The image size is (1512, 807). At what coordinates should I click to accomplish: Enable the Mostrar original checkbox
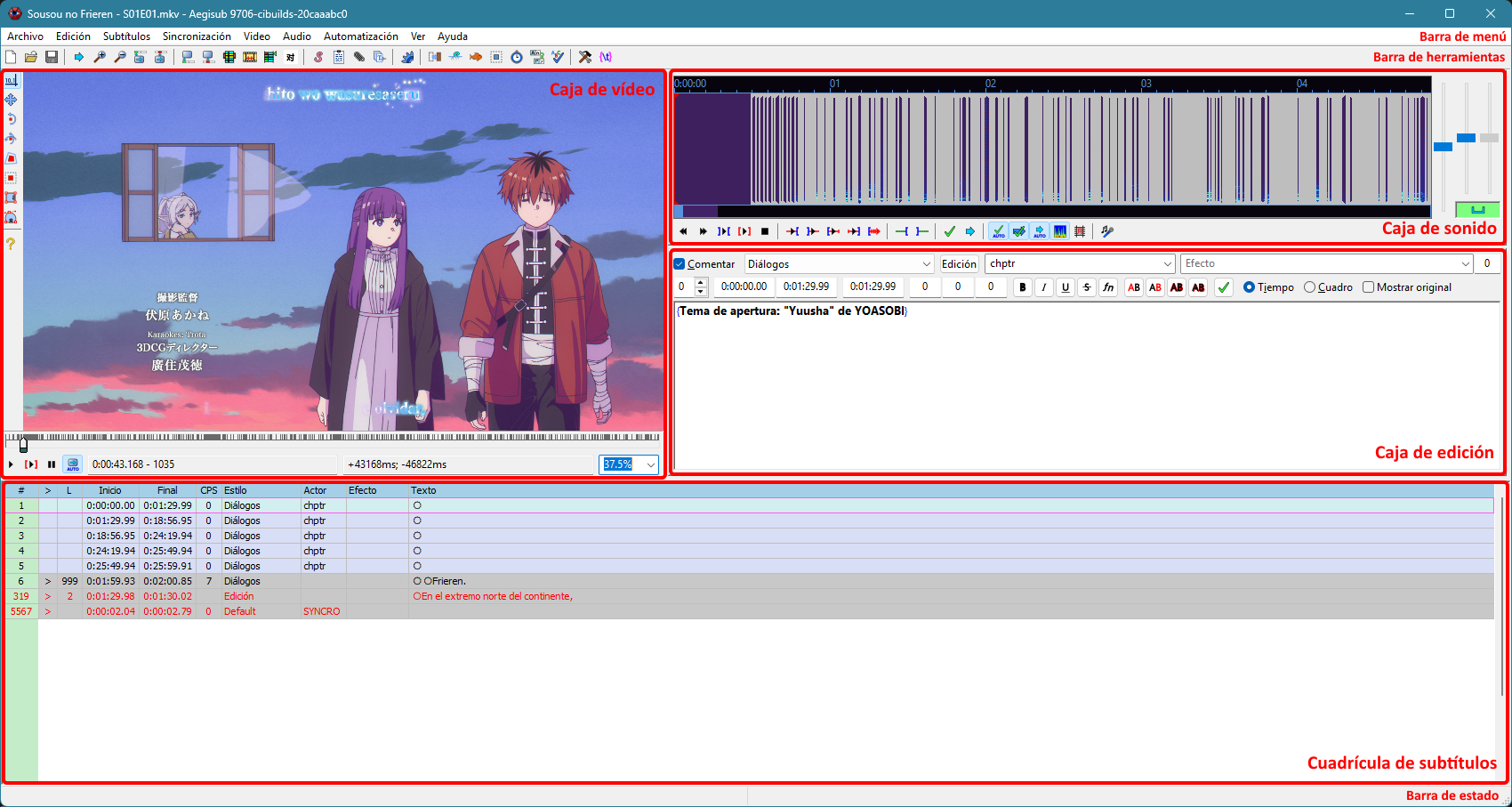pos(1369,287)
